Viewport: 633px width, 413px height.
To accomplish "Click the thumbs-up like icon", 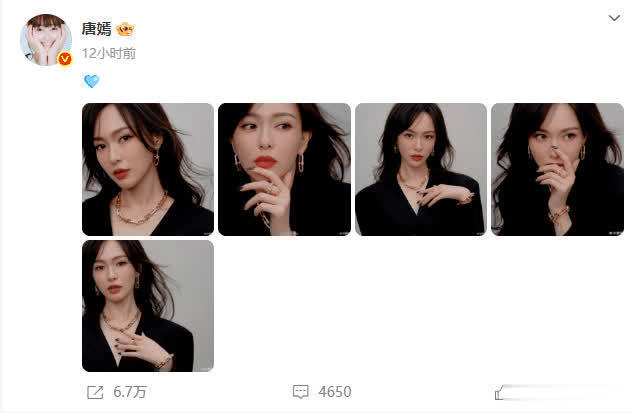I will pyautogui.click(x=499, y=392).
